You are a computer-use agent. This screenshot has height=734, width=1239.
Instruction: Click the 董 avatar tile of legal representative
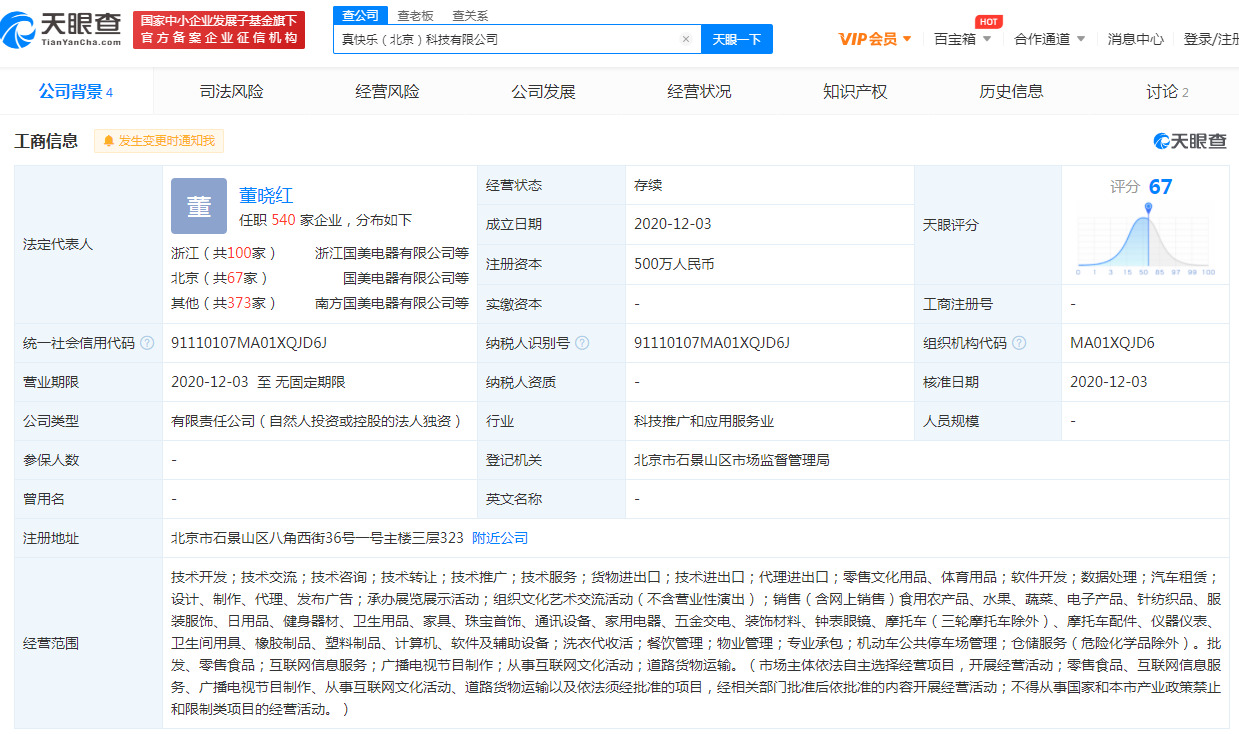[199, 206]
